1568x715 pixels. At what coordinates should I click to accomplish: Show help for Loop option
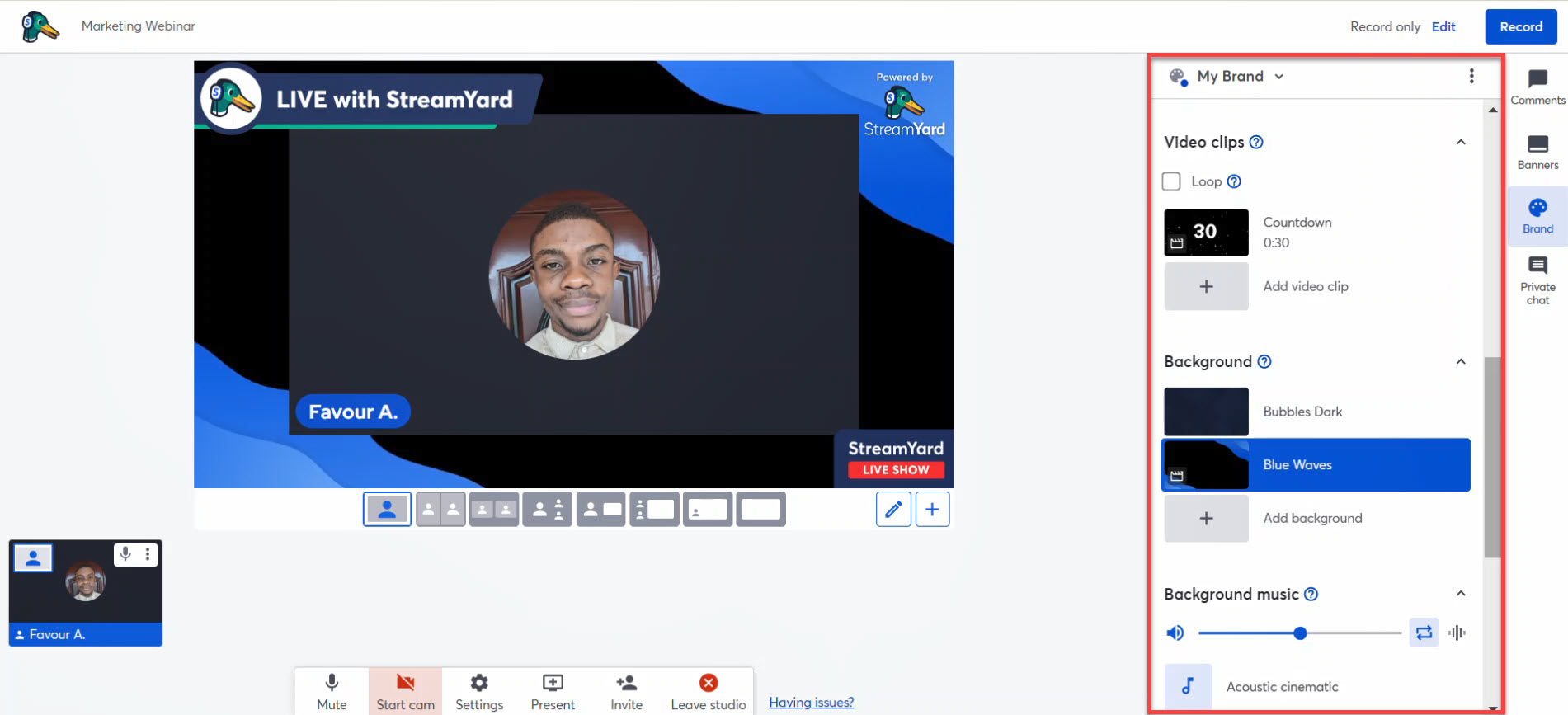1234,181
